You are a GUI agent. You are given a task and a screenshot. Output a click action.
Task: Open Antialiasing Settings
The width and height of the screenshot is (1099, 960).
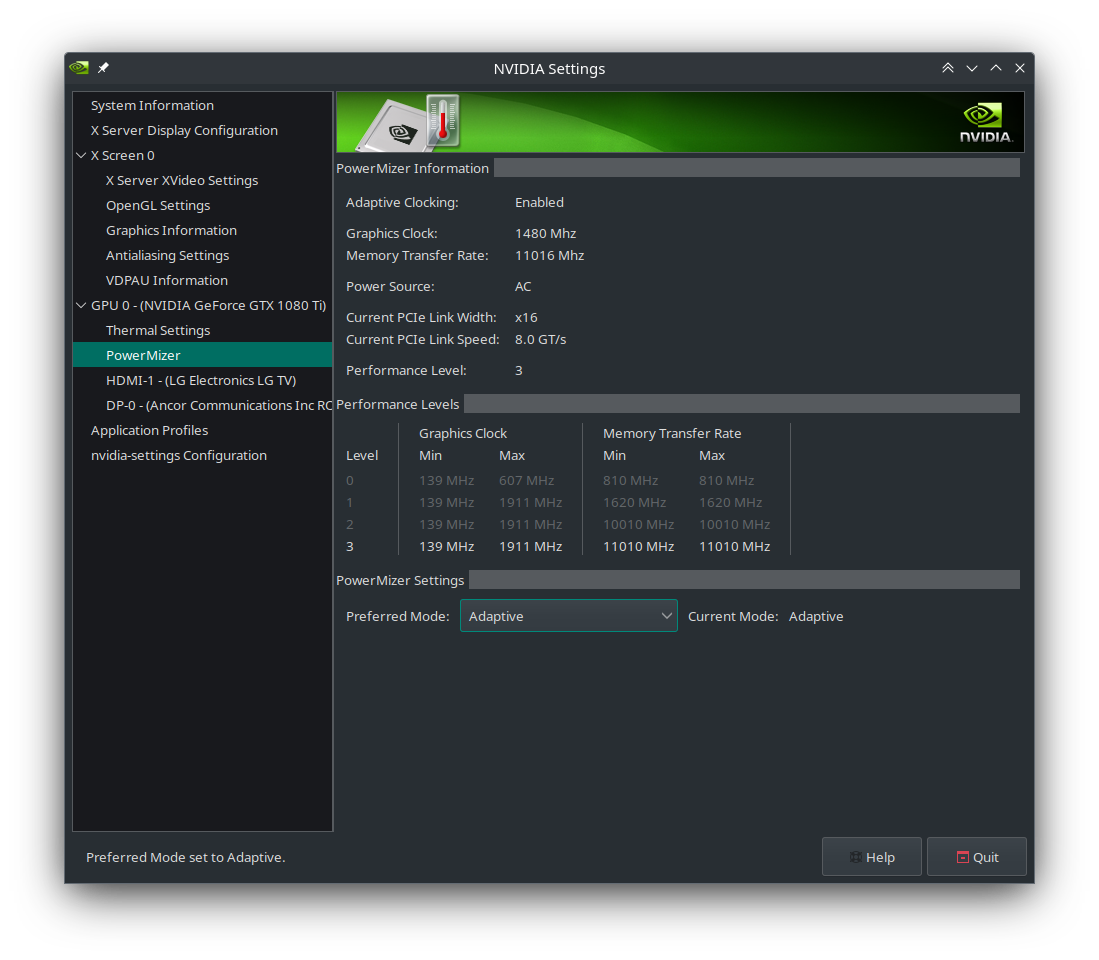[x=168, y=256]
